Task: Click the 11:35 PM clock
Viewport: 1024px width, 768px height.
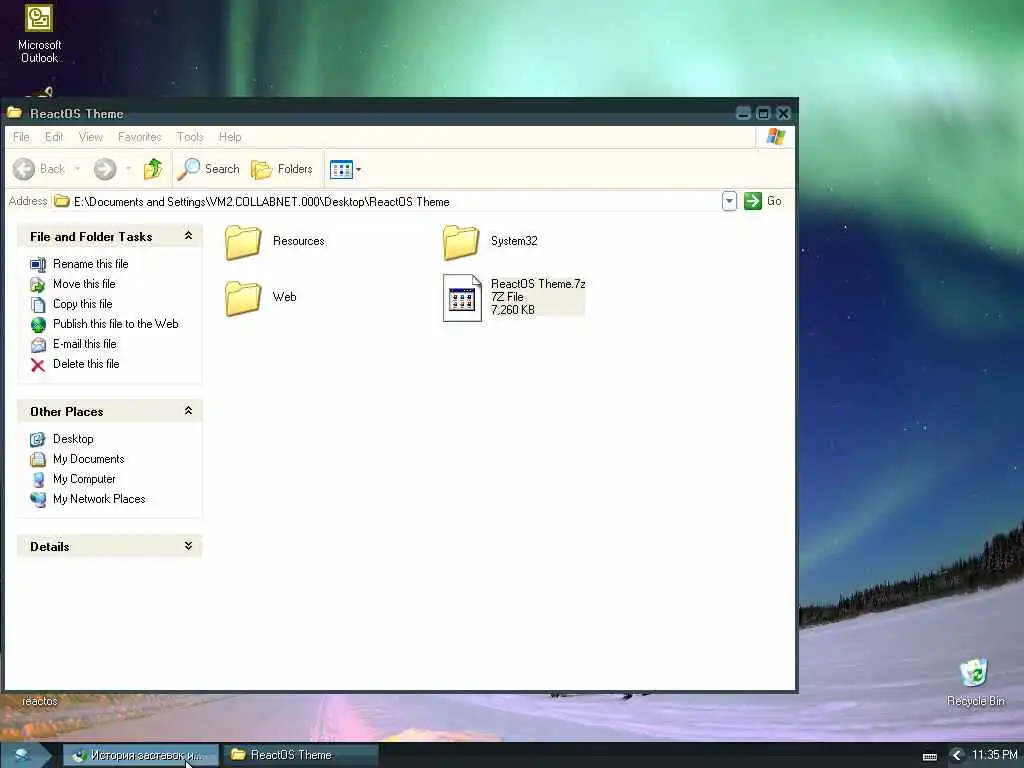Action: coord(994,755)
